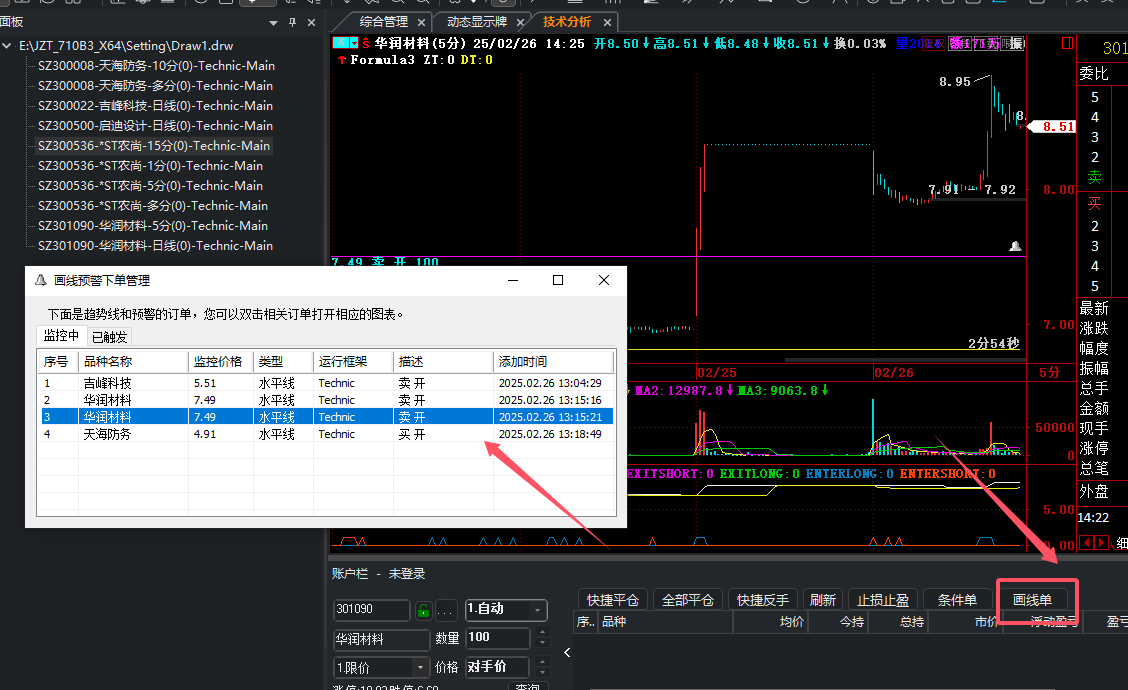Image resolution: width=1128 pixels, height=690 pixels.
Task: Open the panel options dropdown arrow
Action: pyautogui.click(x=273, y=23)
